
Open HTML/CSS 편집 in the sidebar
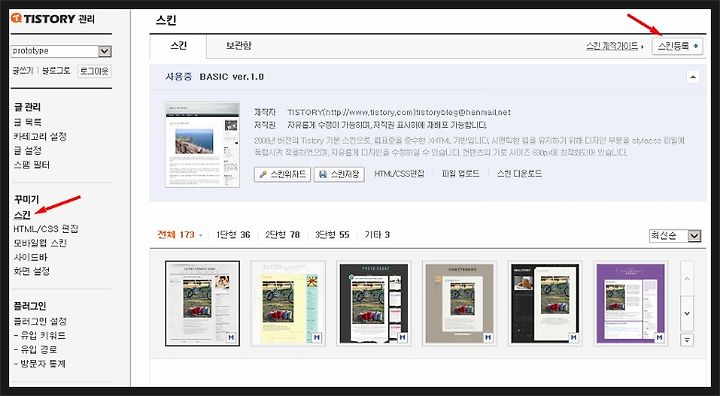[46, 229]
